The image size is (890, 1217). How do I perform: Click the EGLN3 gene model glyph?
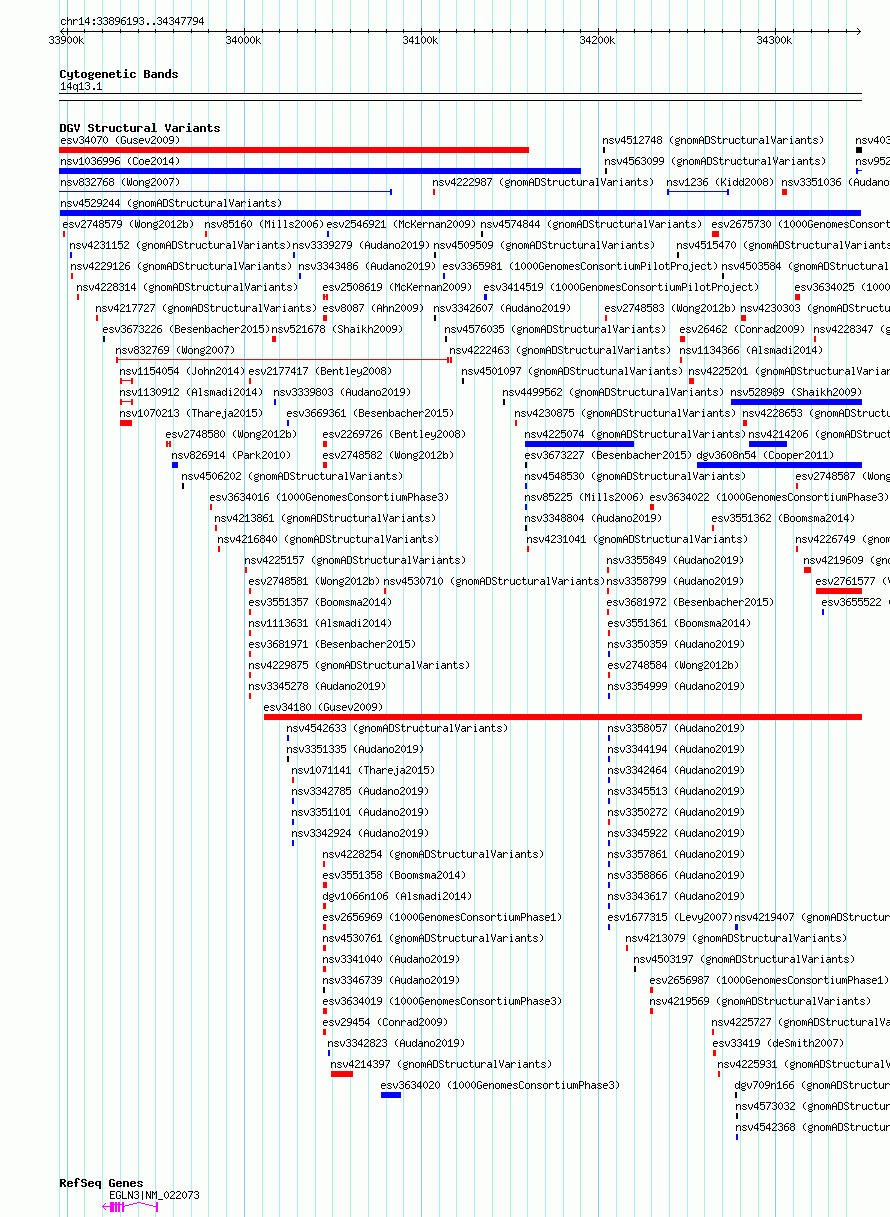(x=130, y=1207)
